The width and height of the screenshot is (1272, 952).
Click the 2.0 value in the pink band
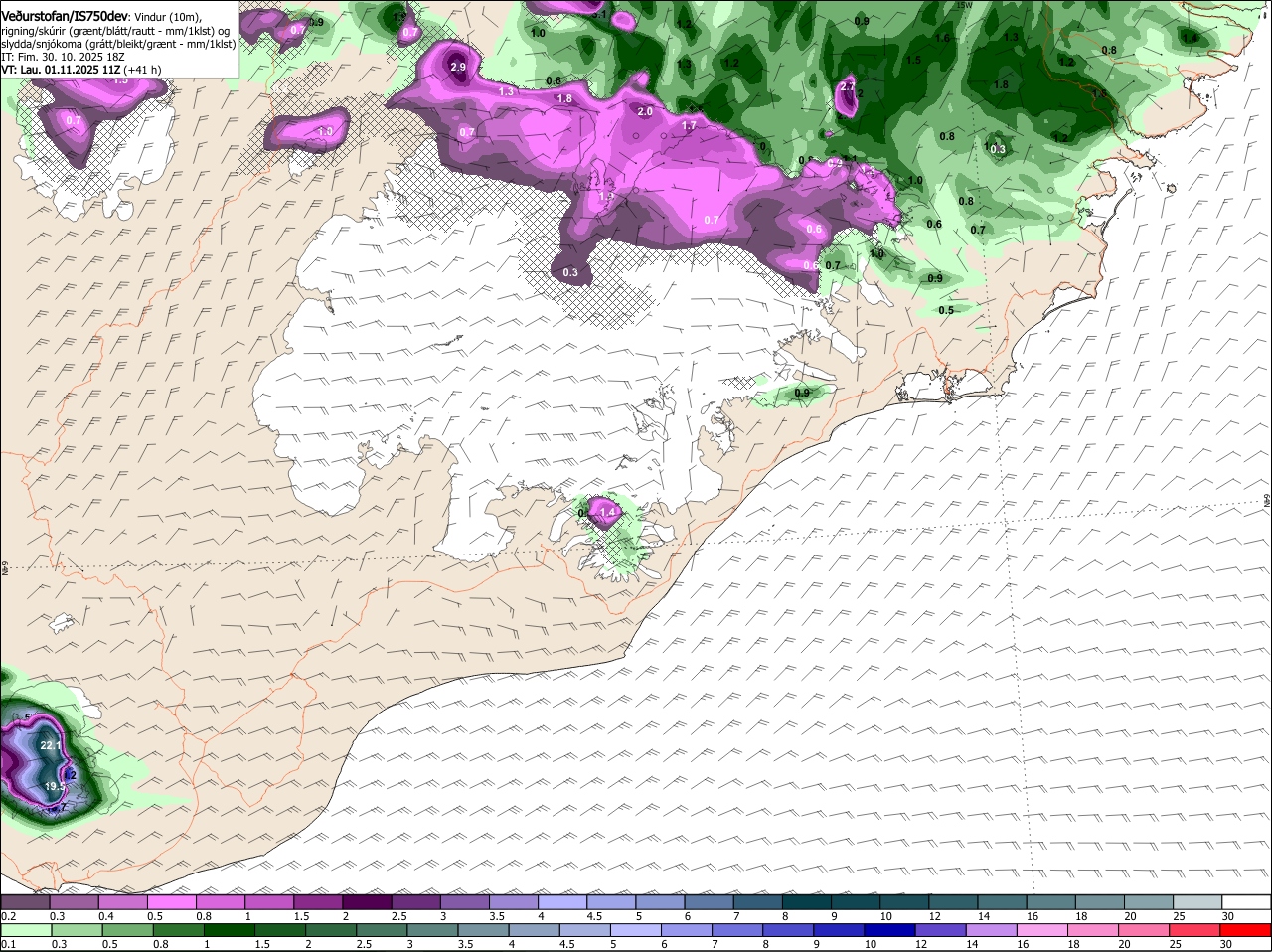645,111
